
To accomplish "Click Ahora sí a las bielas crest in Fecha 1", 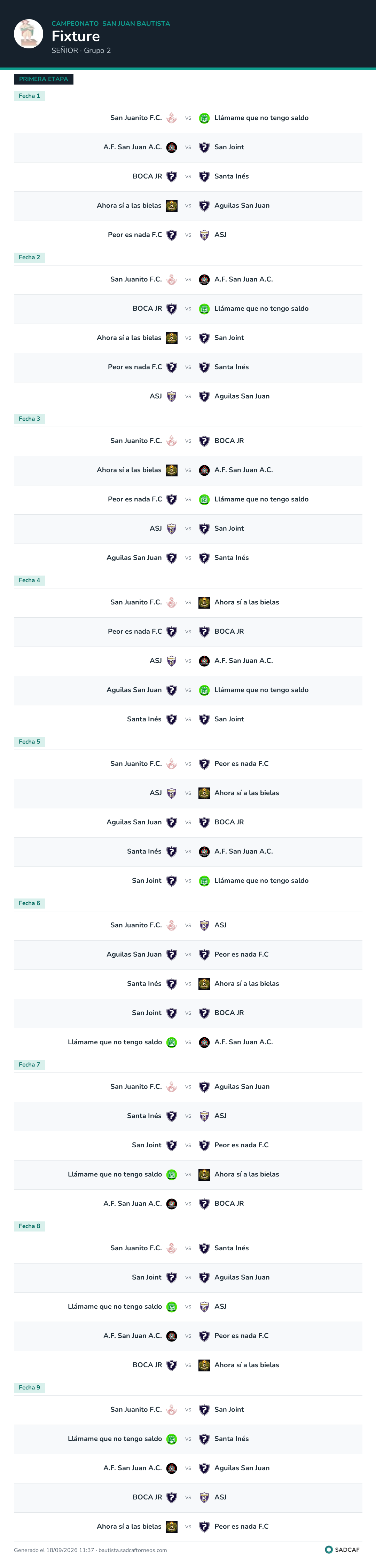I will (172, 206).
